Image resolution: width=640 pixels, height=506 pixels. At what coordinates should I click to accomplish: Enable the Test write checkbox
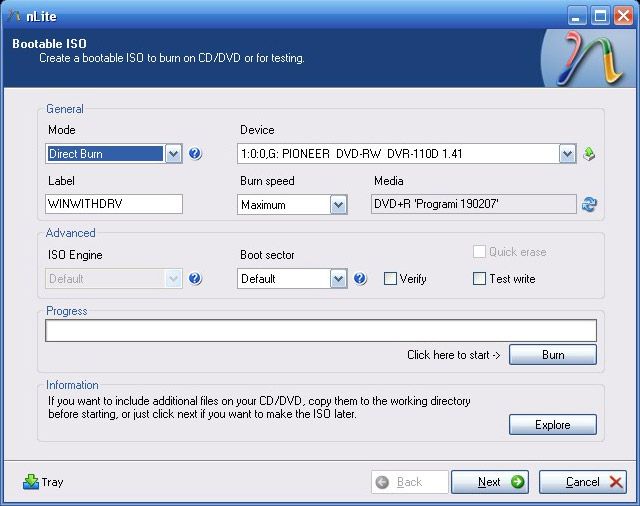click(x=480, y=279)
